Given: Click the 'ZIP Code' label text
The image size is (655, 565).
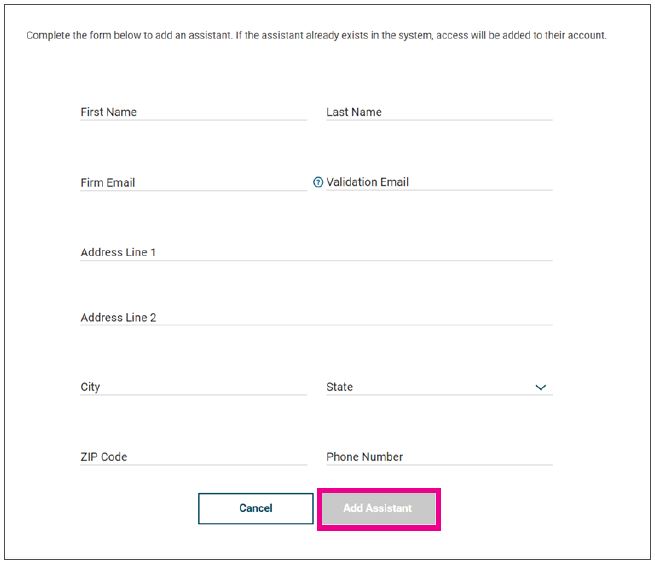Looking at the screenshot, I should pos(104,457).
